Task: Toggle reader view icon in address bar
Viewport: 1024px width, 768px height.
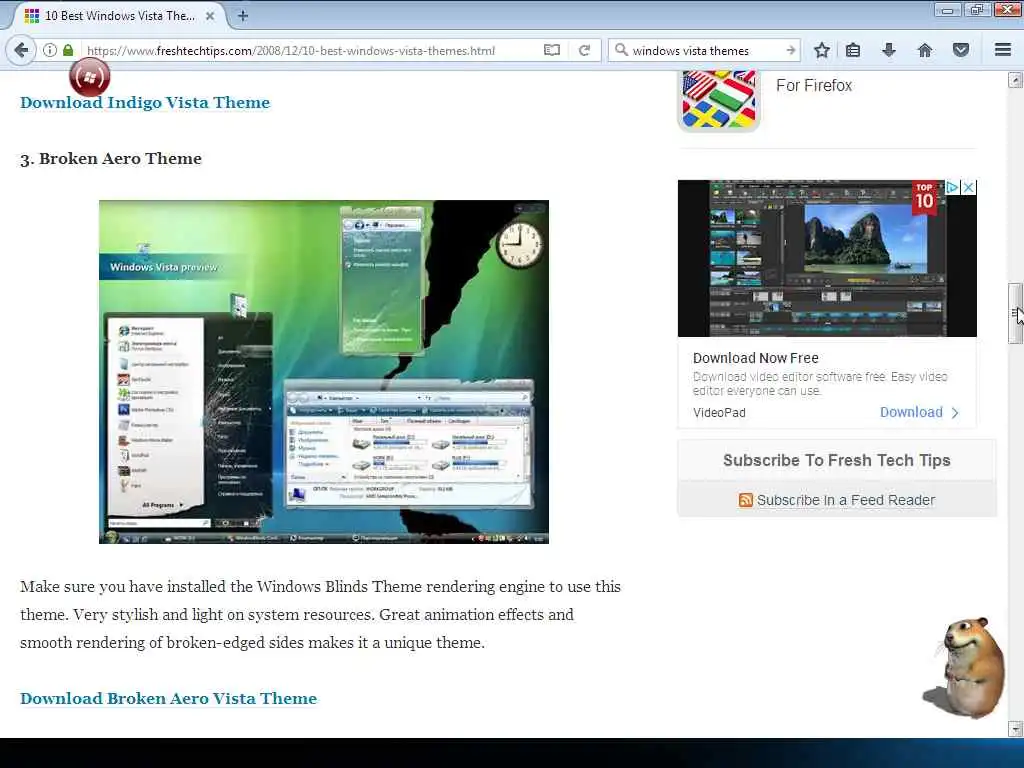Action: click(552, 50)
